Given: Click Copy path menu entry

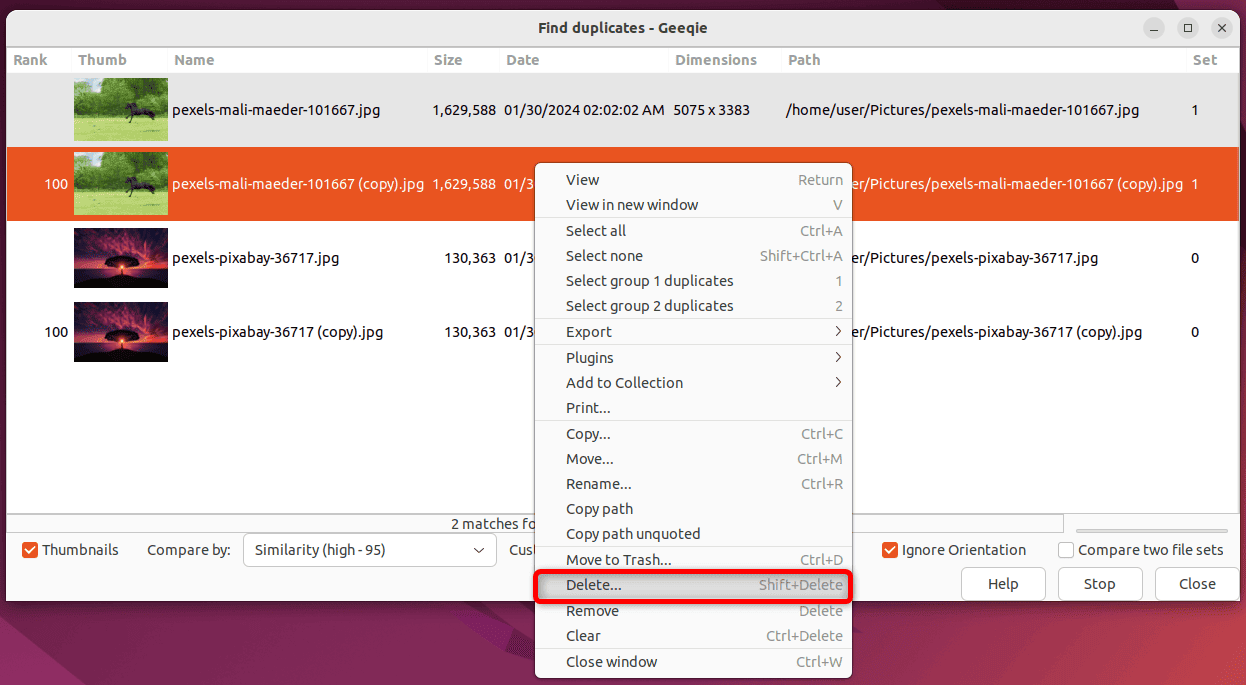Looking at the screenshot, I should coord(693,509).
